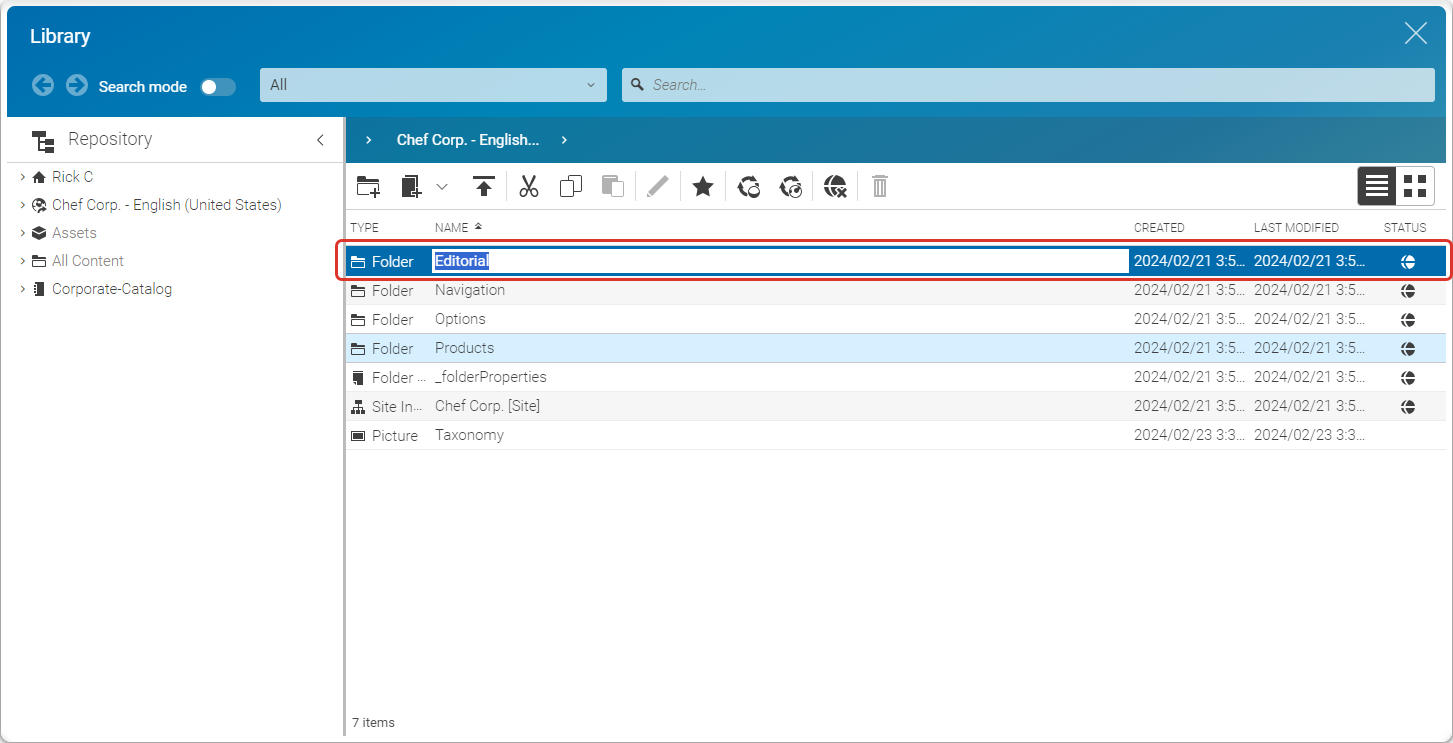Click the Chef Corp. - English breadcrumb
1453x743 pixels.
coord(467,140)
